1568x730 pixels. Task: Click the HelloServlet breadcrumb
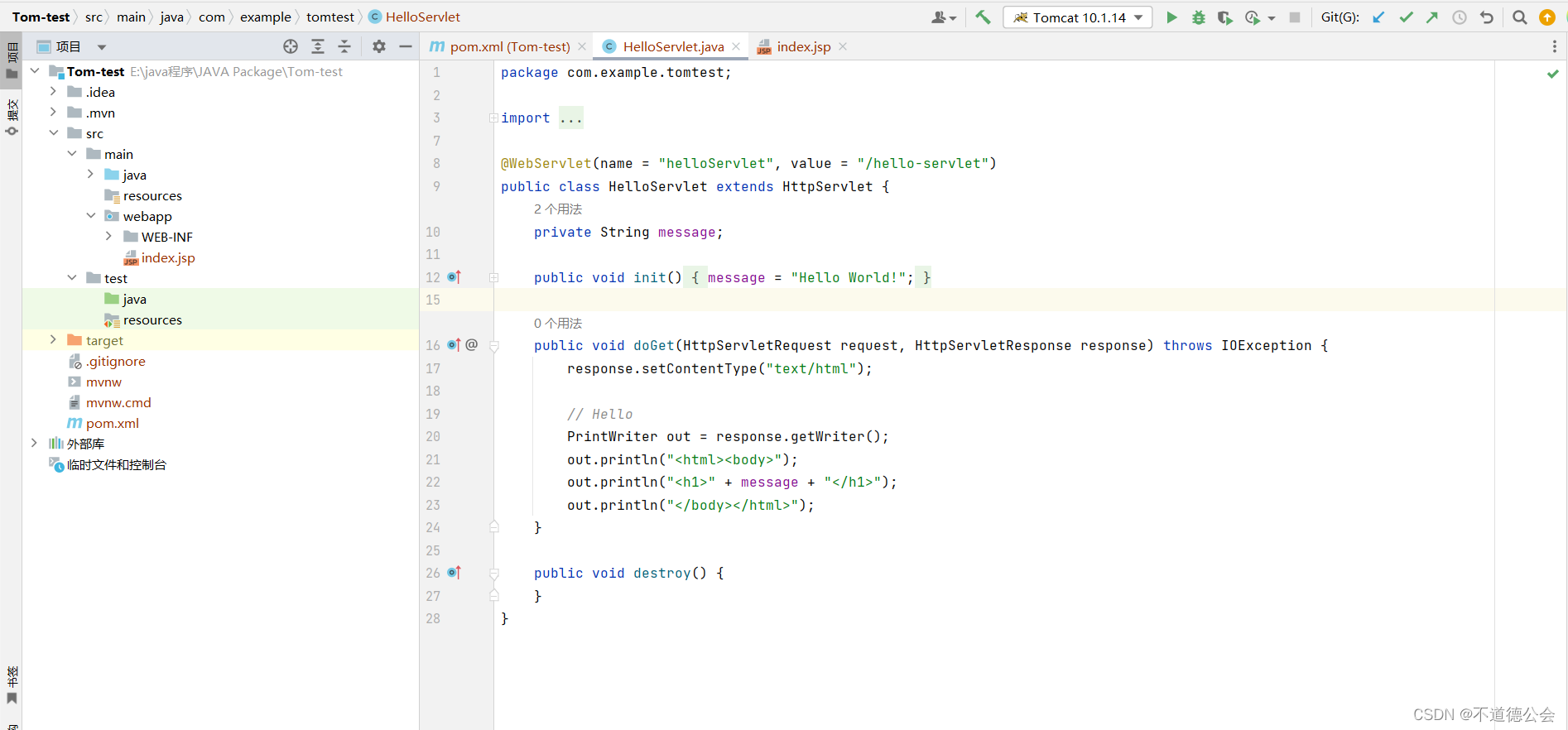[x=414, y=17]
